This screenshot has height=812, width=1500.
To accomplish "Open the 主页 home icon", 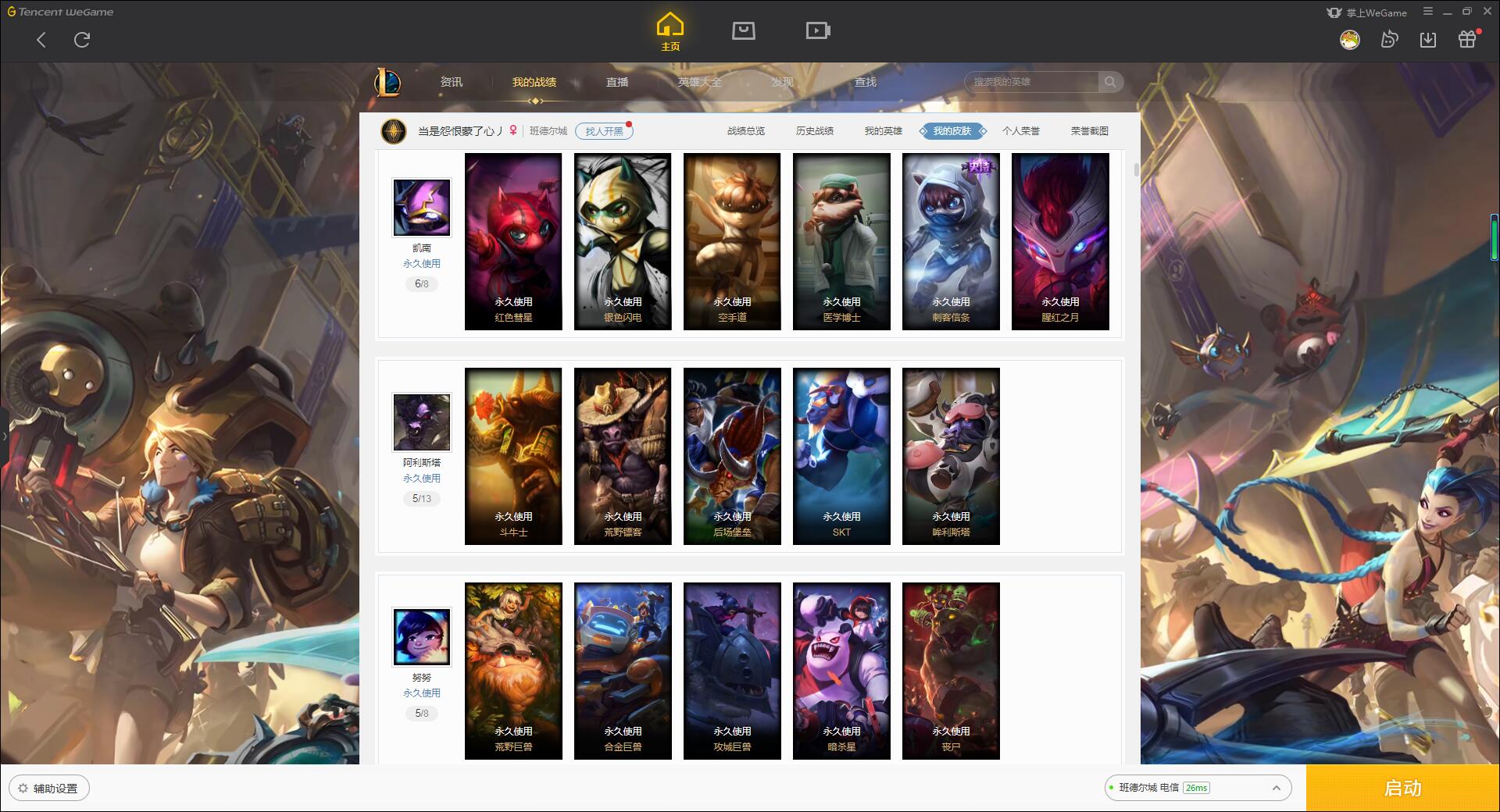I will pos(670,32).
